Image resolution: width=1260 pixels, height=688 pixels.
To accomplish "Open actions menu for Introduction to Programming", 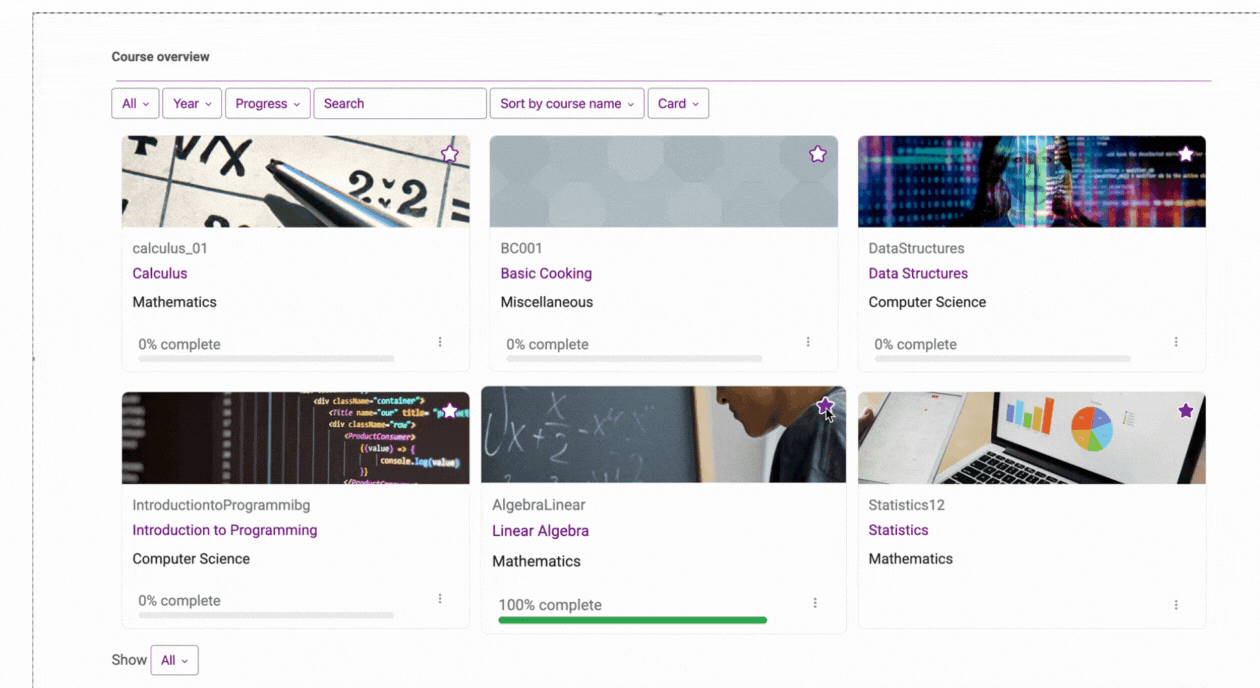I will click(x=440, y=599).
